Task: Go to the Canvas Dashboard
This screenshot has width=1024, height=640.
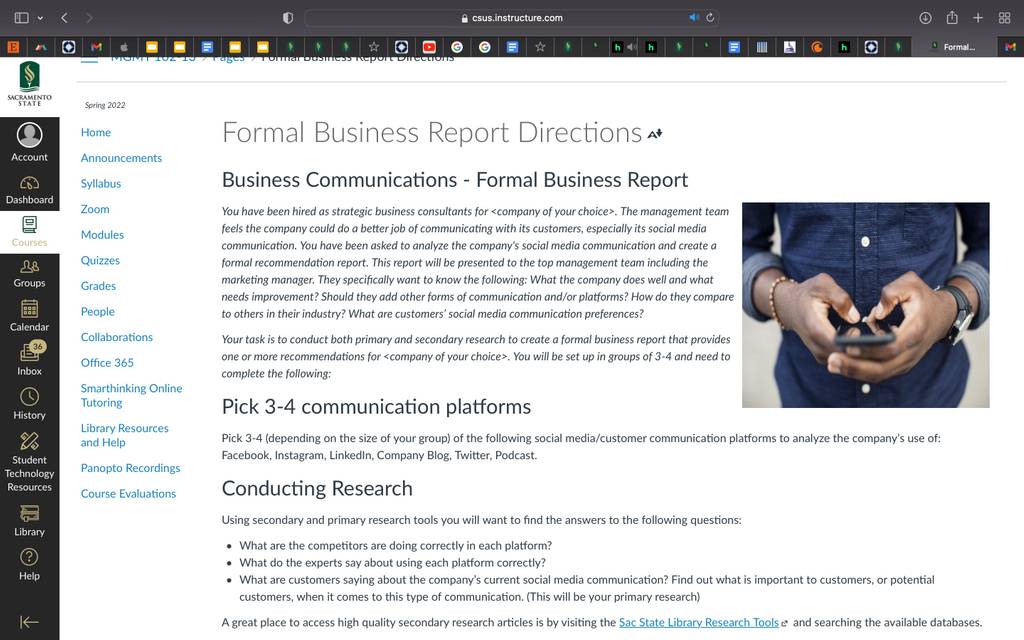Action: point(29,190)
